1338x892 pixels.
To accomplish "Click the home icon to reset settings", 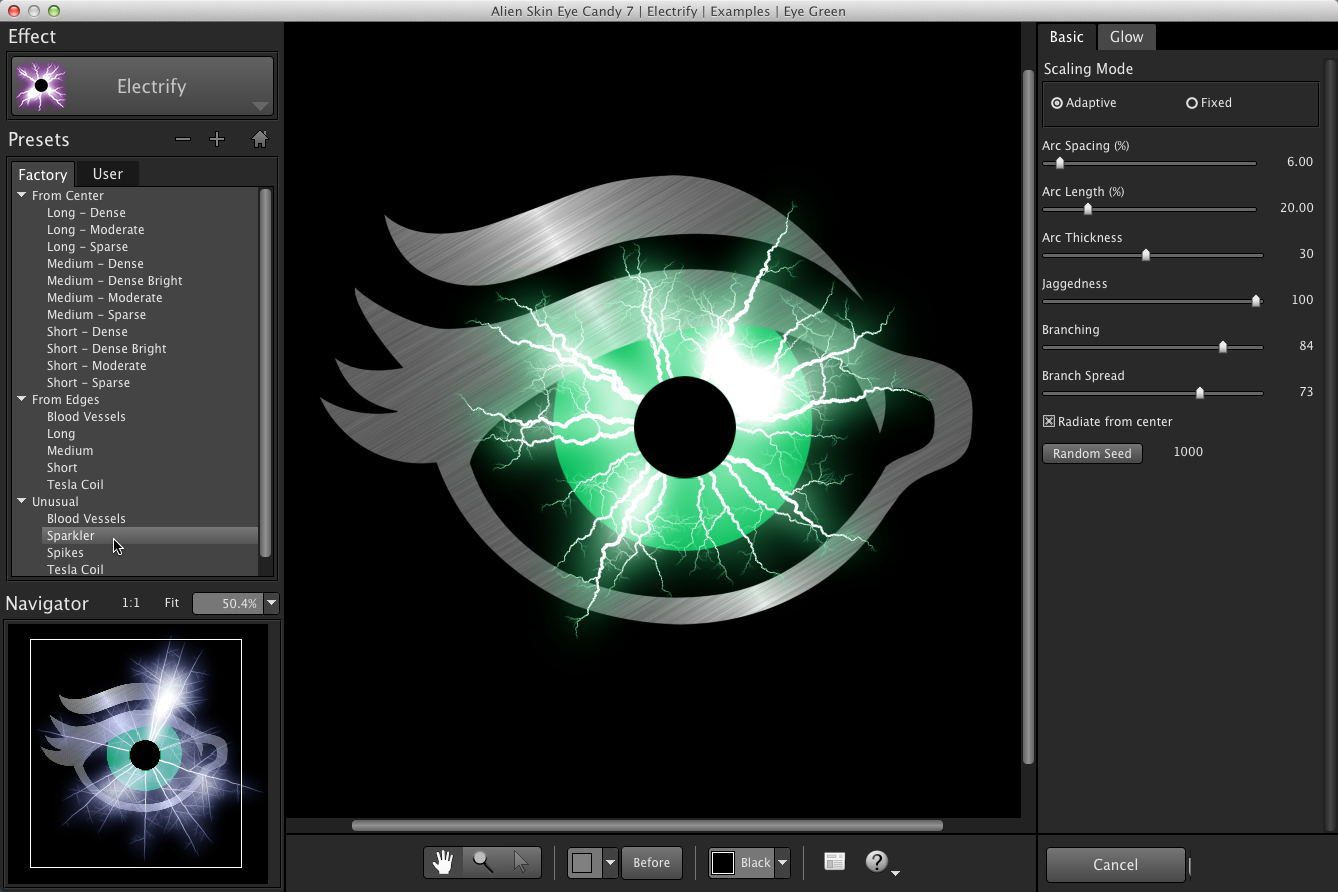I will [259, 139].
